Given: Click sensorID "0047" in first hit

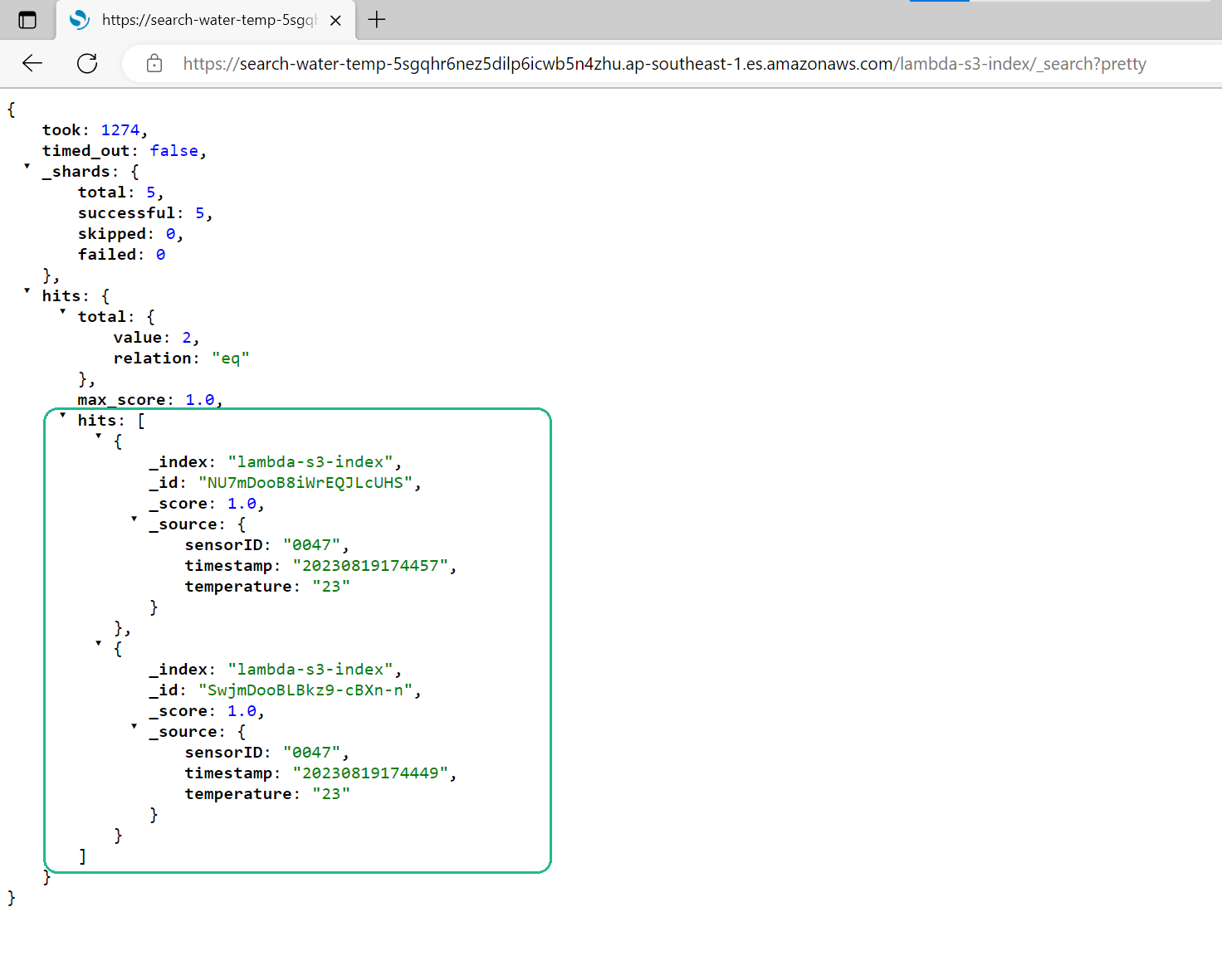Looking at the screenshot, I should 311,545.
